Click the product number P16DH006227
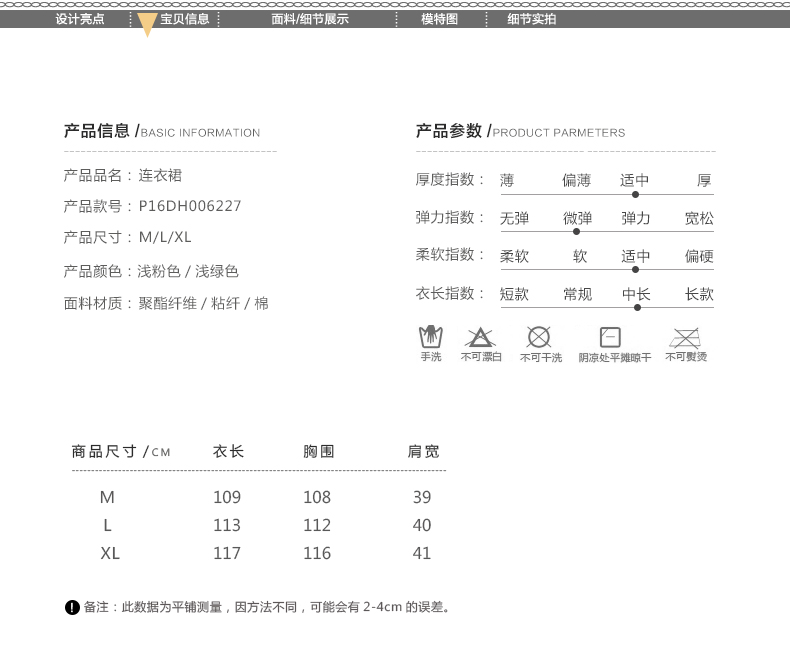 pos(190,207)
